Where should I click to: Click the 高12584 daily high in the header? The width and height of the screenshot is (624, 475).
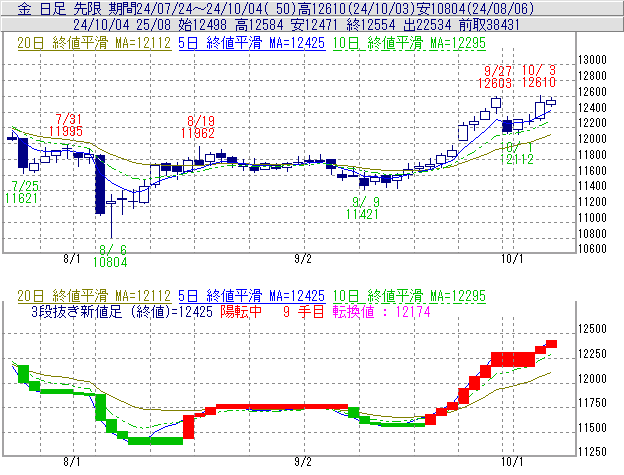(259, 25)
